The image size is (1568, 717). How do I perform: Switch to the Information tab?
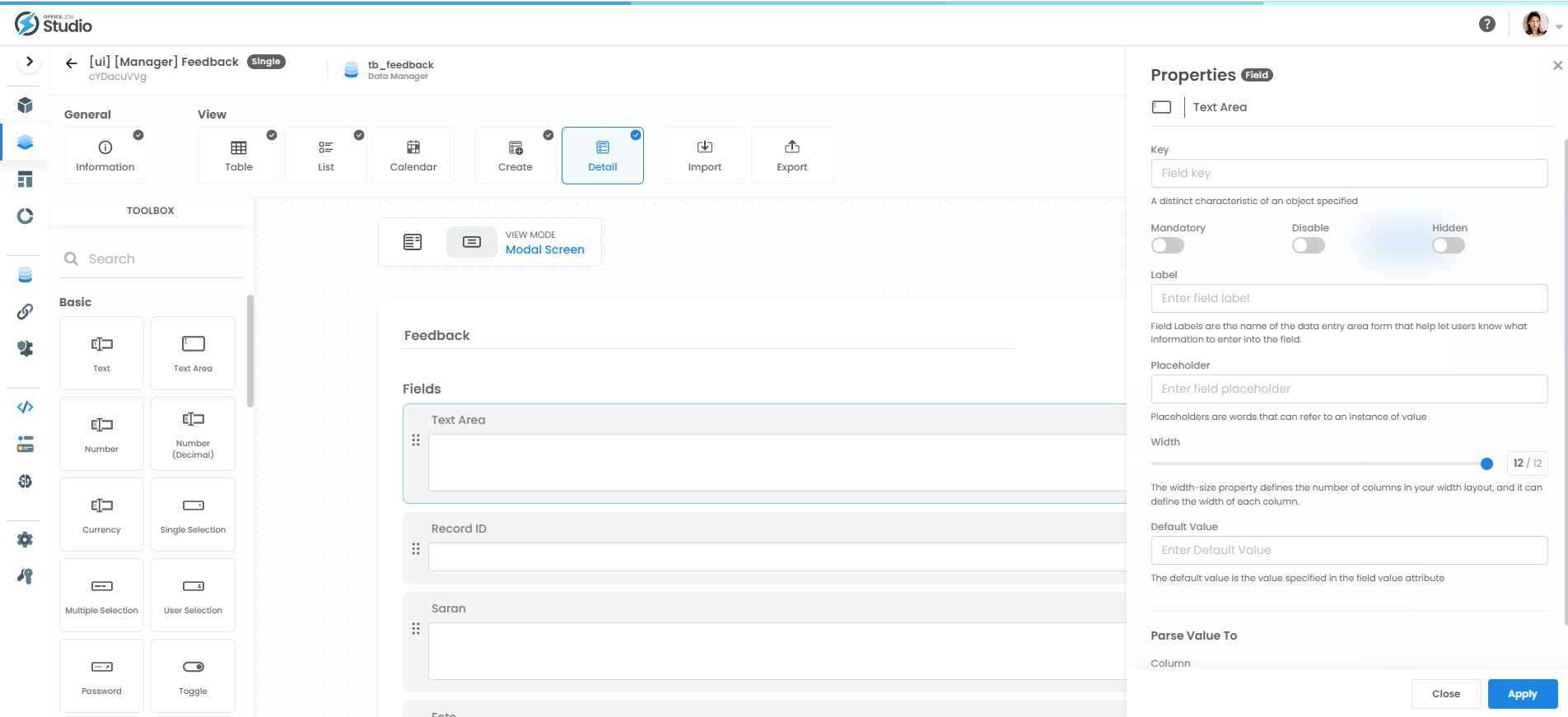105,156
